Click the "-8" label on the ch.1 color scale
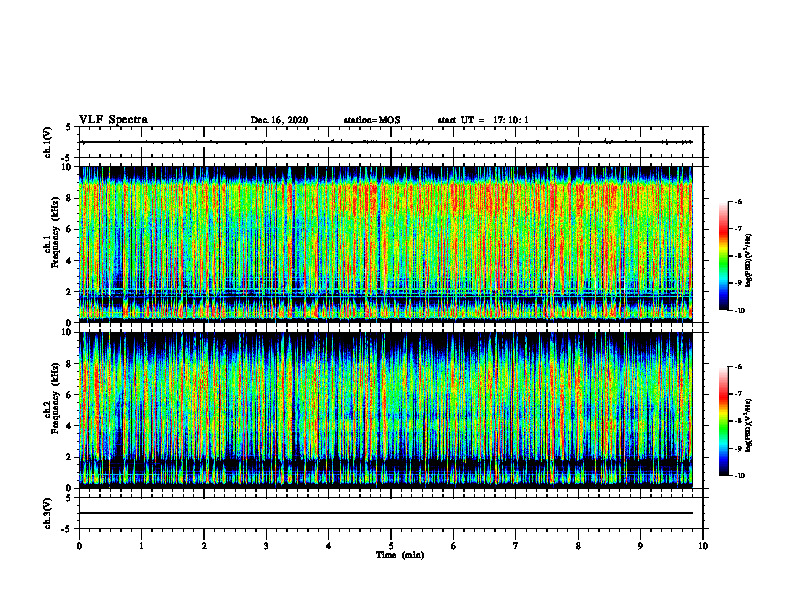Image resolution: width=792 pixels, height=612 pixels. coord(738,256)
